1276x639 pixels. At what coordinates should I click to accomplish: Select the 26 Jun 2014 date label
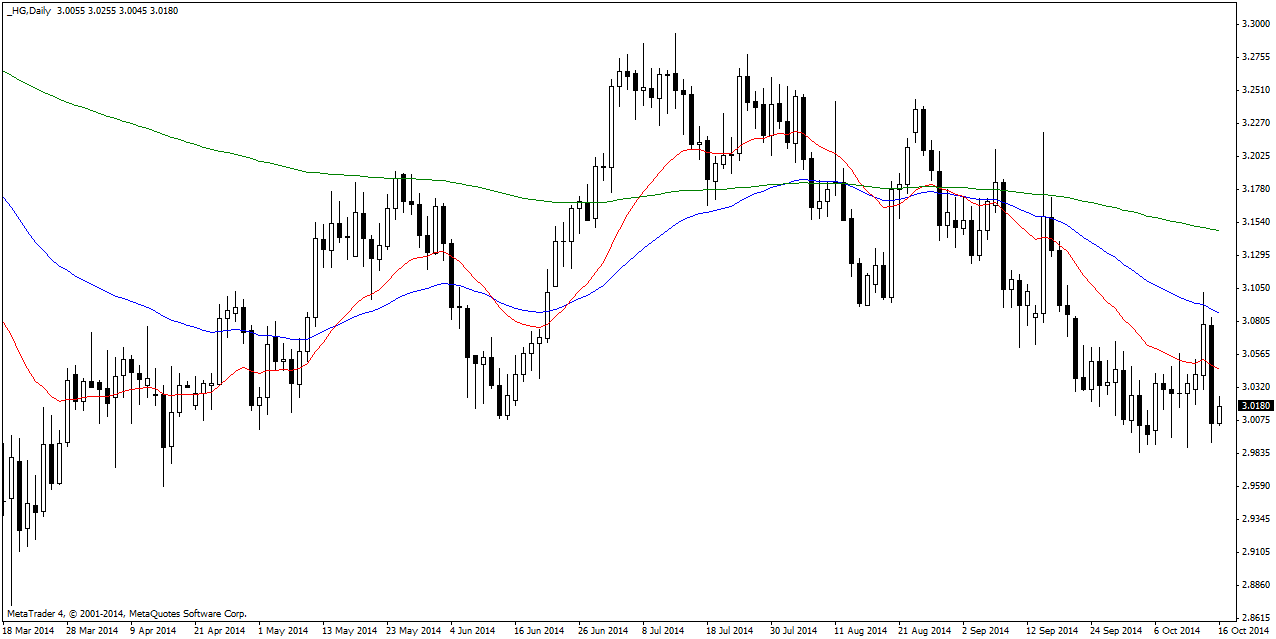click(604, 631)
